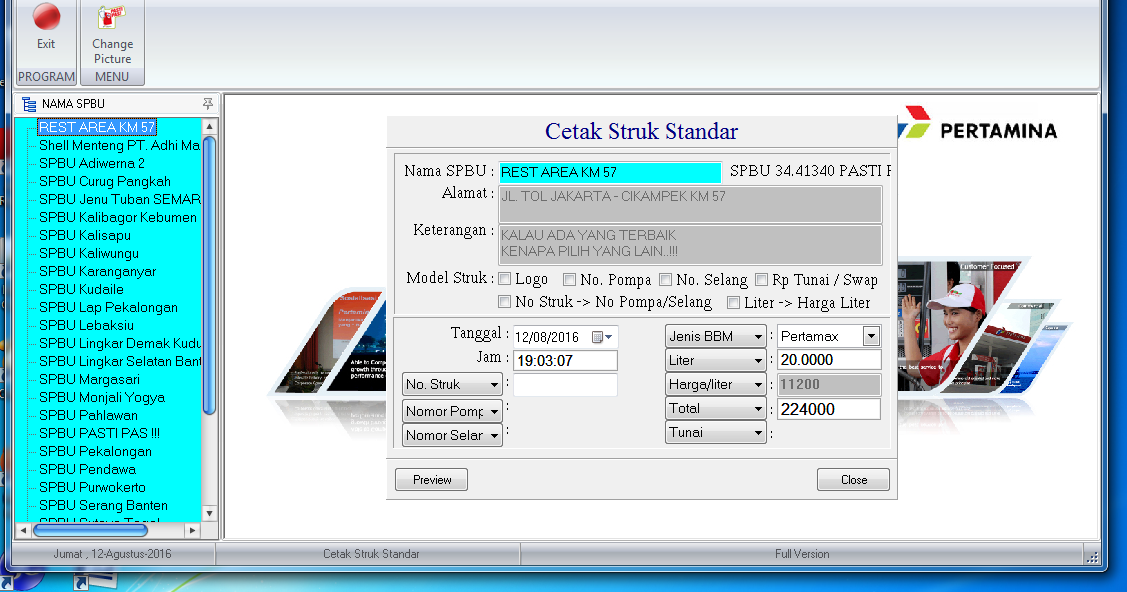Select REST AREA KM 57 in tree
The image size is (1127, 592).
coord(97,127)
